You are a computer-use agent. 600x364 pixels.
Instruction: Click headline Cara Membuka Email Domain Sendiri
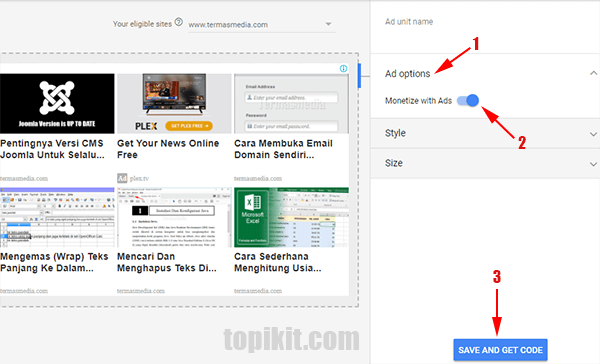pos(283,149)
